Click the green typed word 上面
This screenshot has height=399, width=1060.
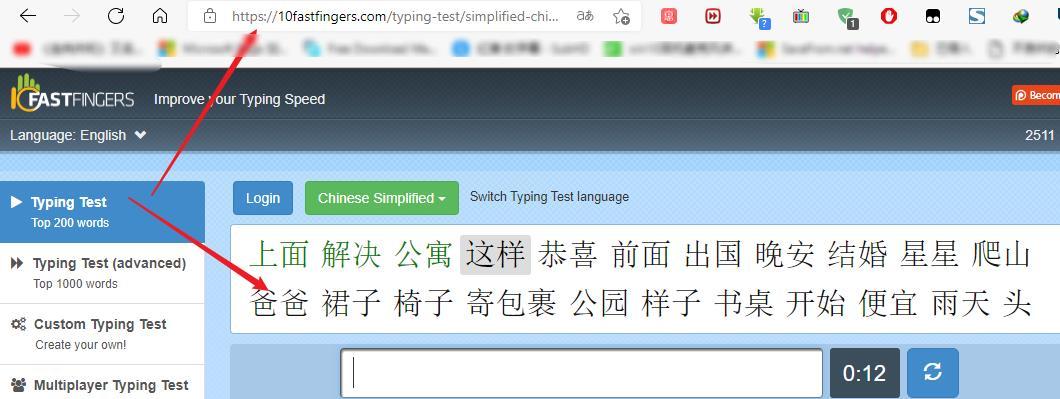click(x=279, y=255)
